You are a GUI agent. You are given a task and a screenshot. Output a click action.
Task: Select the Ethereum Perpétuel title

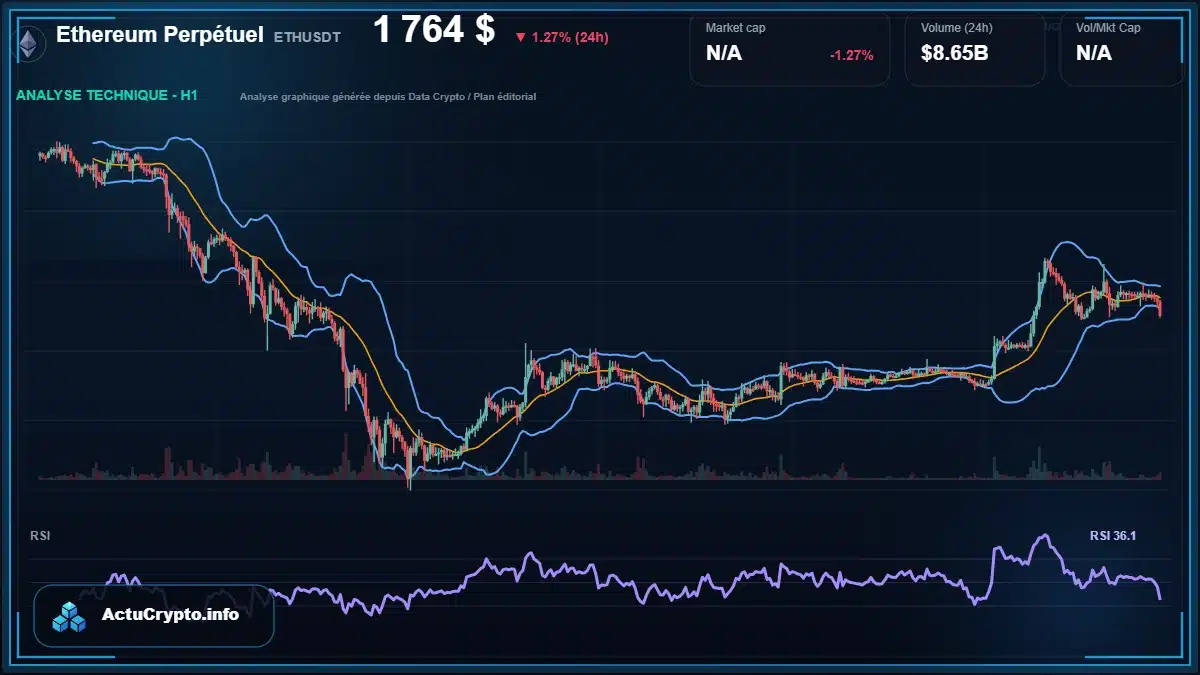[x=160, y=35]
